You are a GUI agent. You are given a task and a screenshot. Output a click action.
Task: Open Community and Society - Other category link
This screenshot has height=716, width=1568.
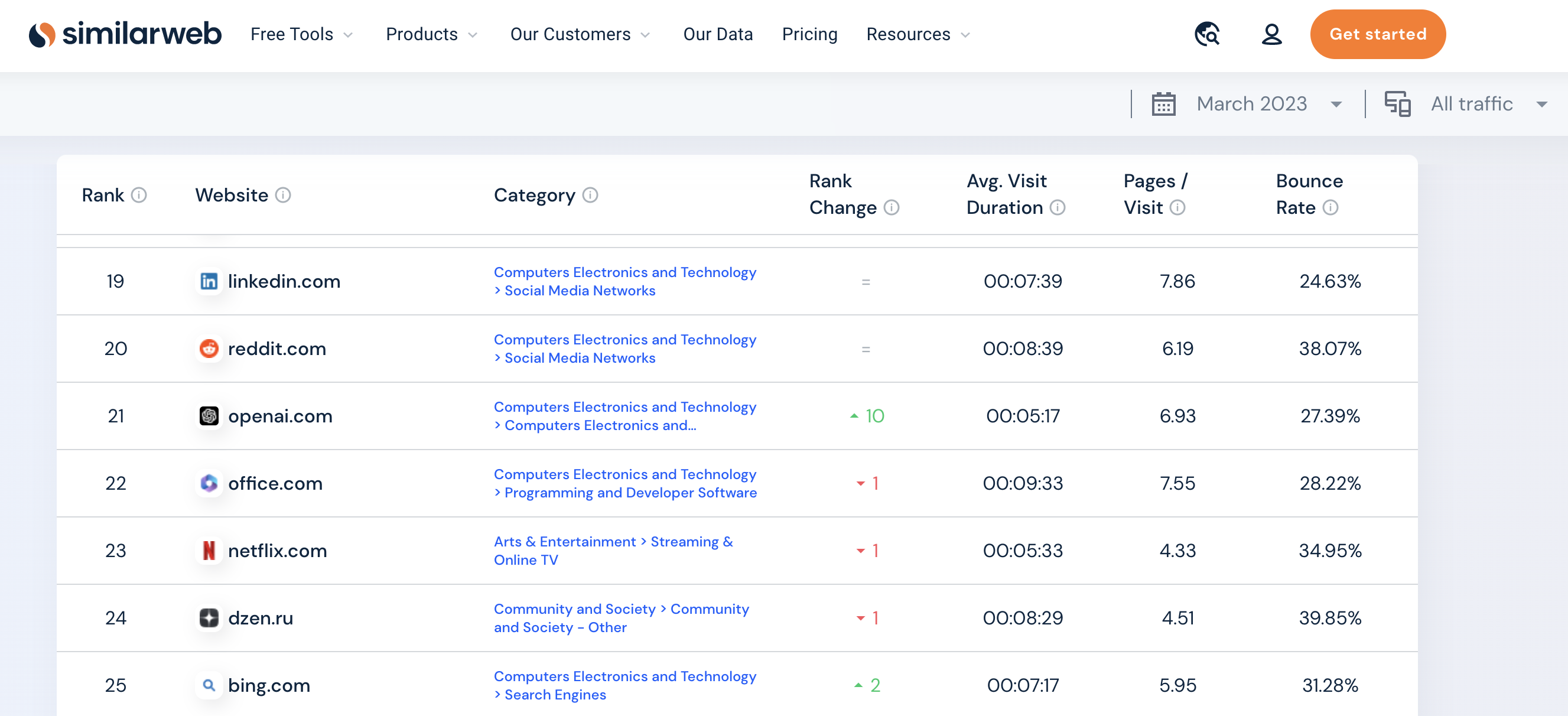(x=622, y=618)
